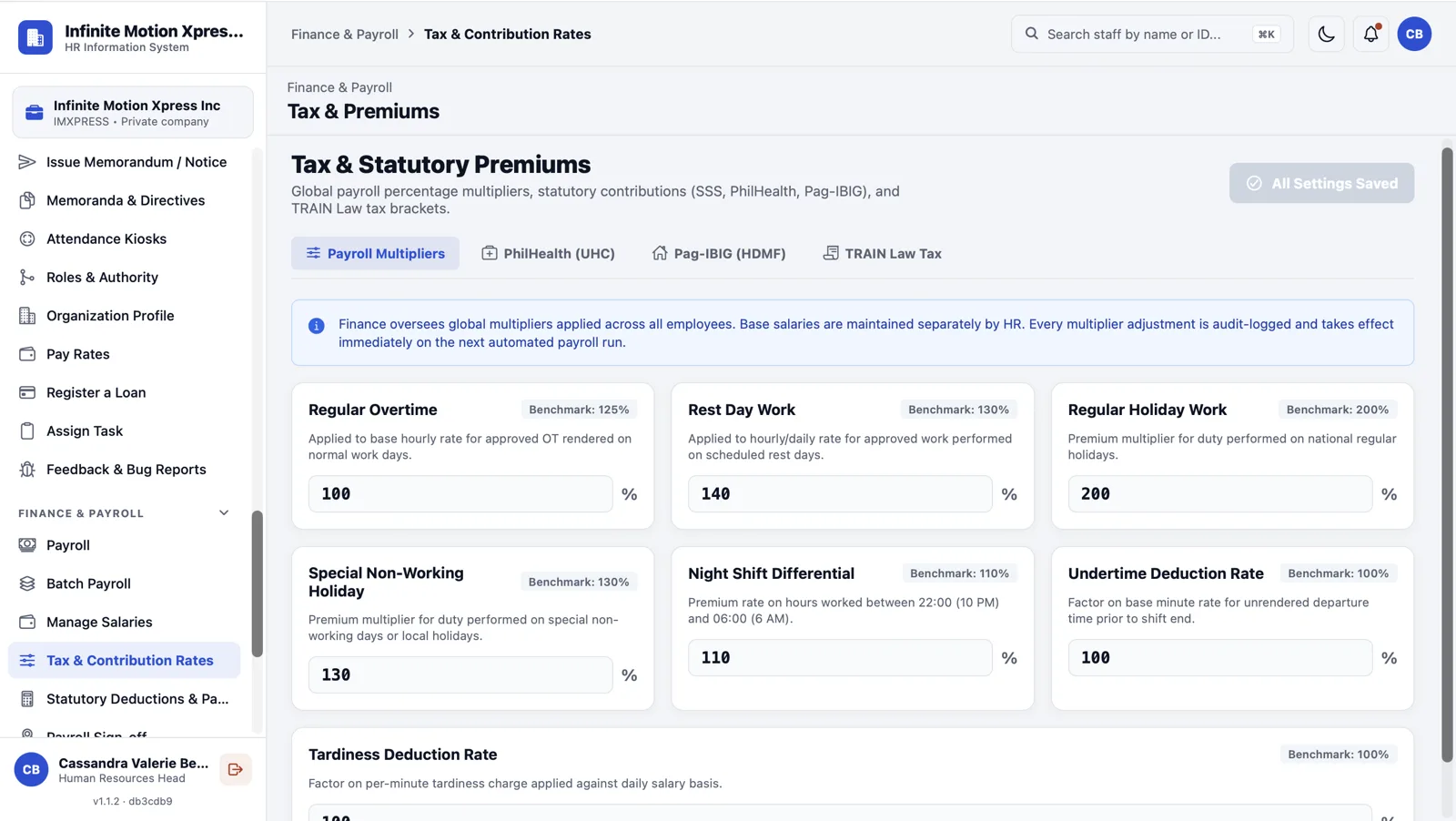This screenshot has width=1456, height=821.
Task: Go to Attendance Kiosks
Action: tap(125, 238)
